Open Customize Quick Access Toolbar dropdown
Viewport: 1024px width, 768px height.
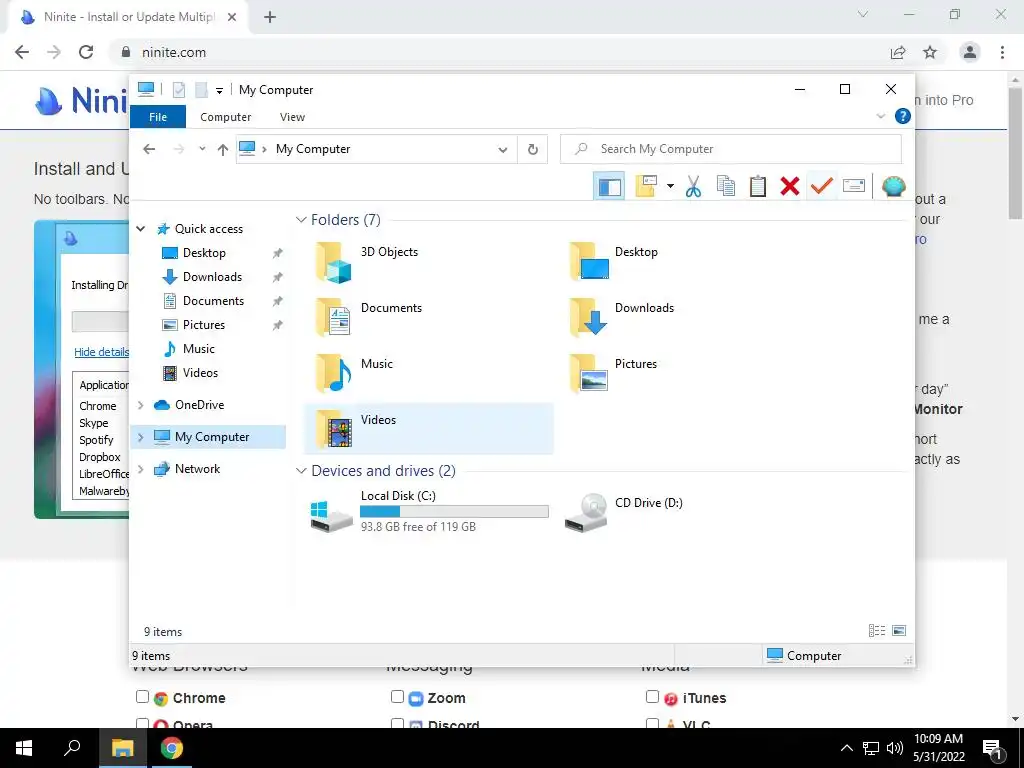point(219,91)
